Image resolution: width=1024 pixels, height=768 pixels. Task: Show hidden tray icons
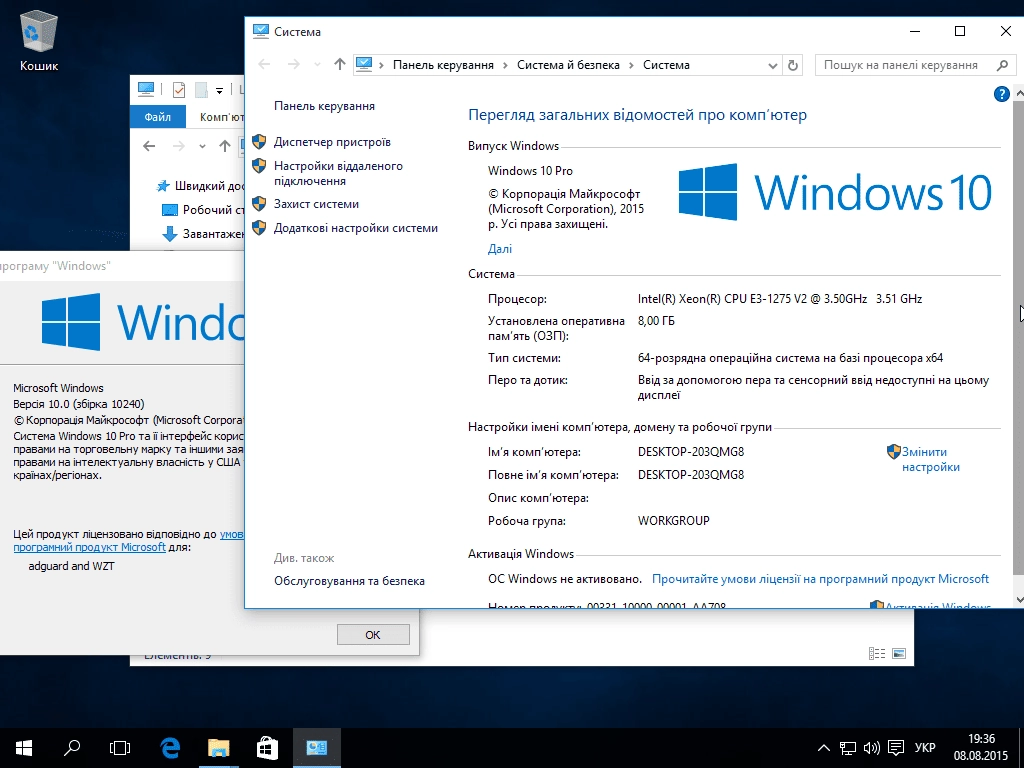tap(824, 748)
